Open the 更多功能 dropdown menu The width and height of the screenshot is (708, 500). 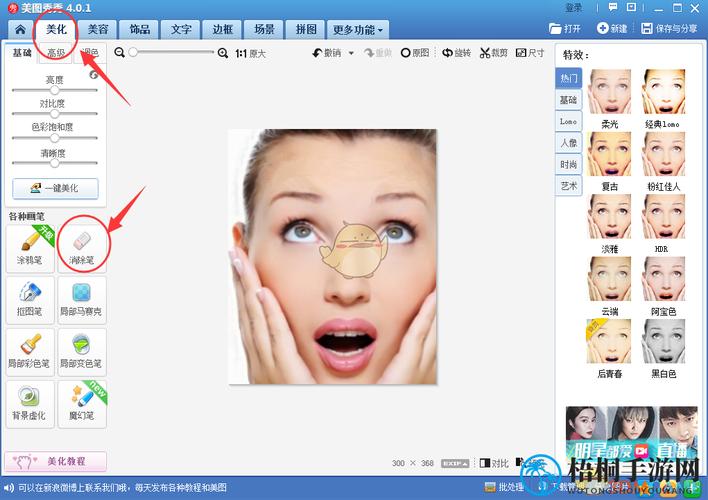358,30
